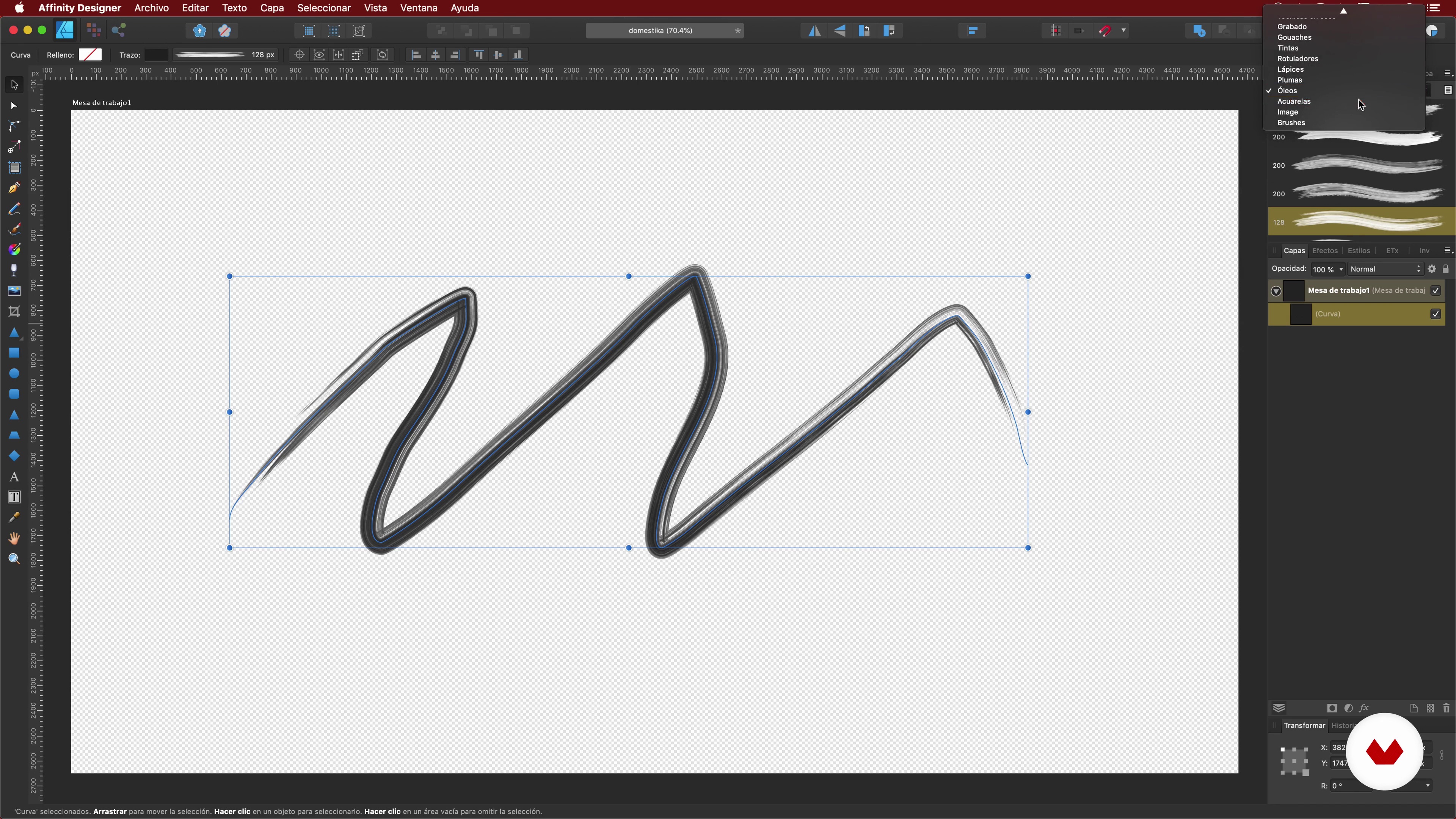
Task: Open the opacity 100 % dropdown
Action: point(1328,270)
